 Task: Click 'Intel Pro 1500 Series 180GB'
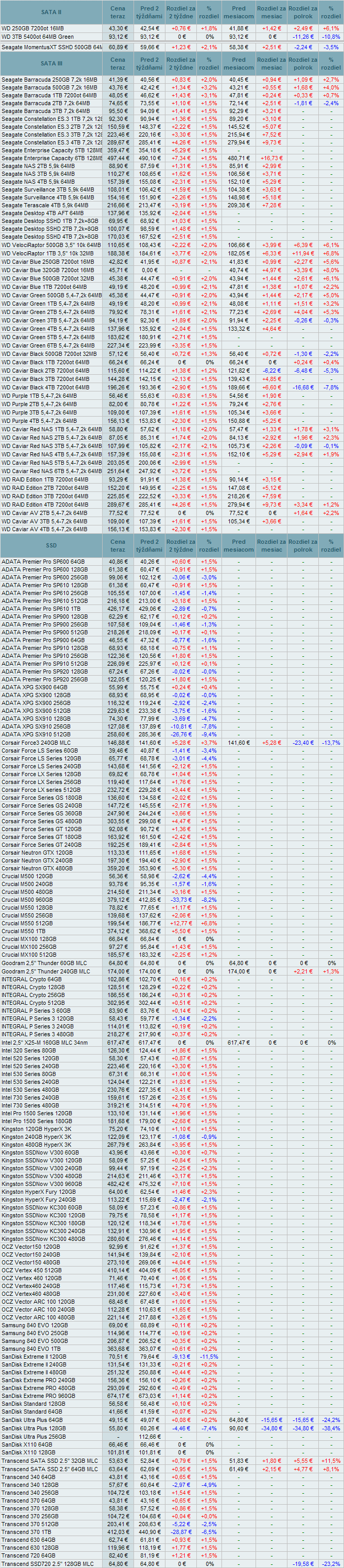tap(37, 1121)
